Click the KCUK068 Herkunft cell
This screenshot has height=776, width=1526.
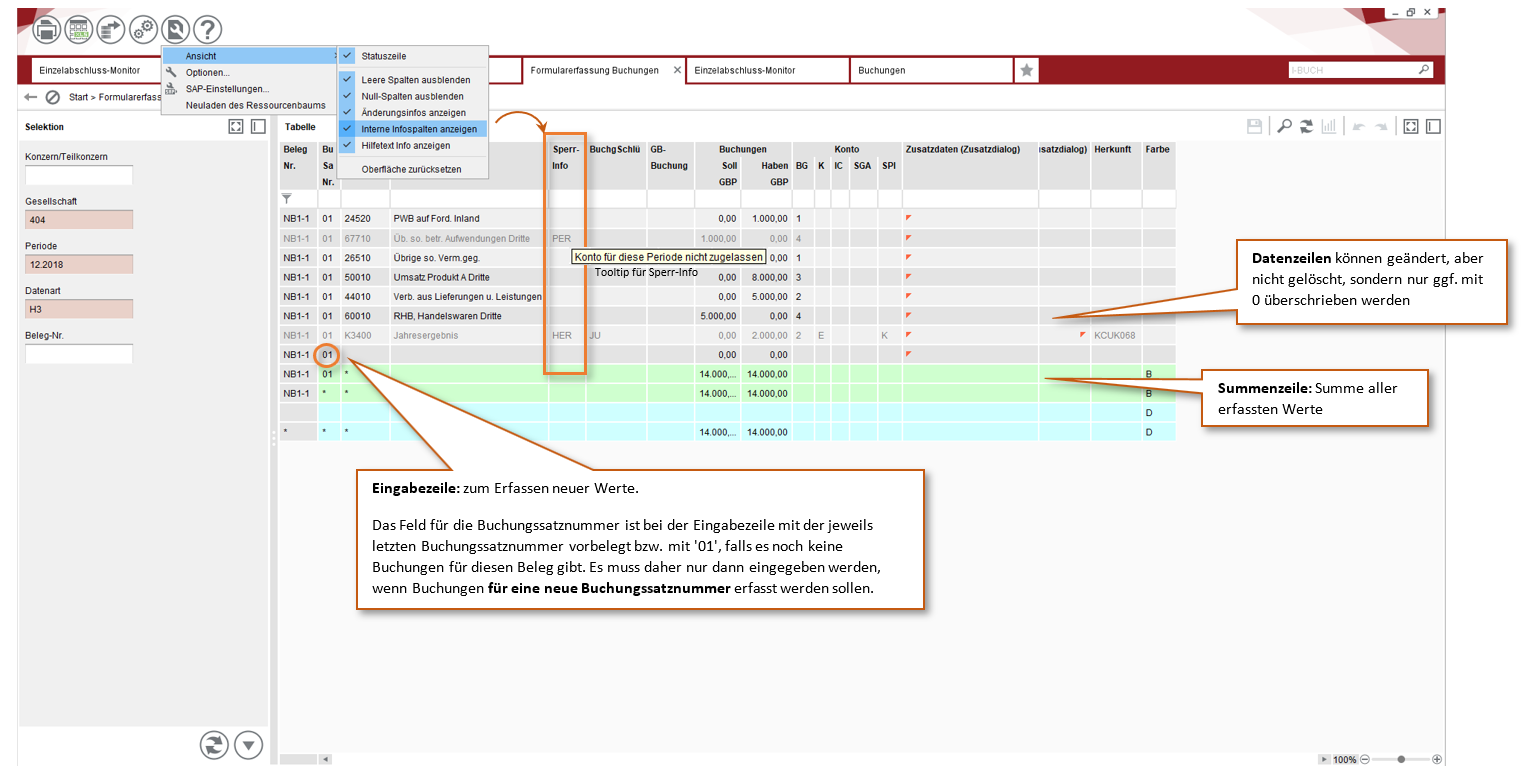[1116, 335]
